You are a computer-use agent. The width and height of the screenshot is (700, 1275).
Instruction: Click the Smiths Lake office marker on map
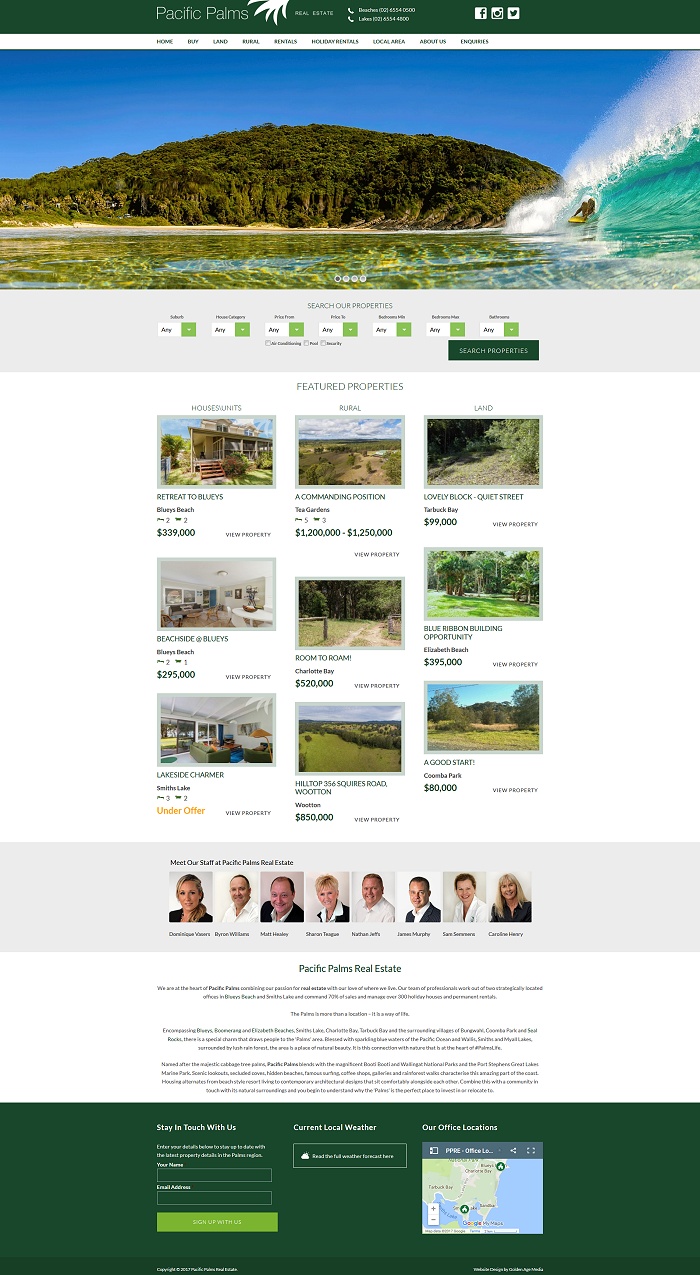pos(465,1210)
